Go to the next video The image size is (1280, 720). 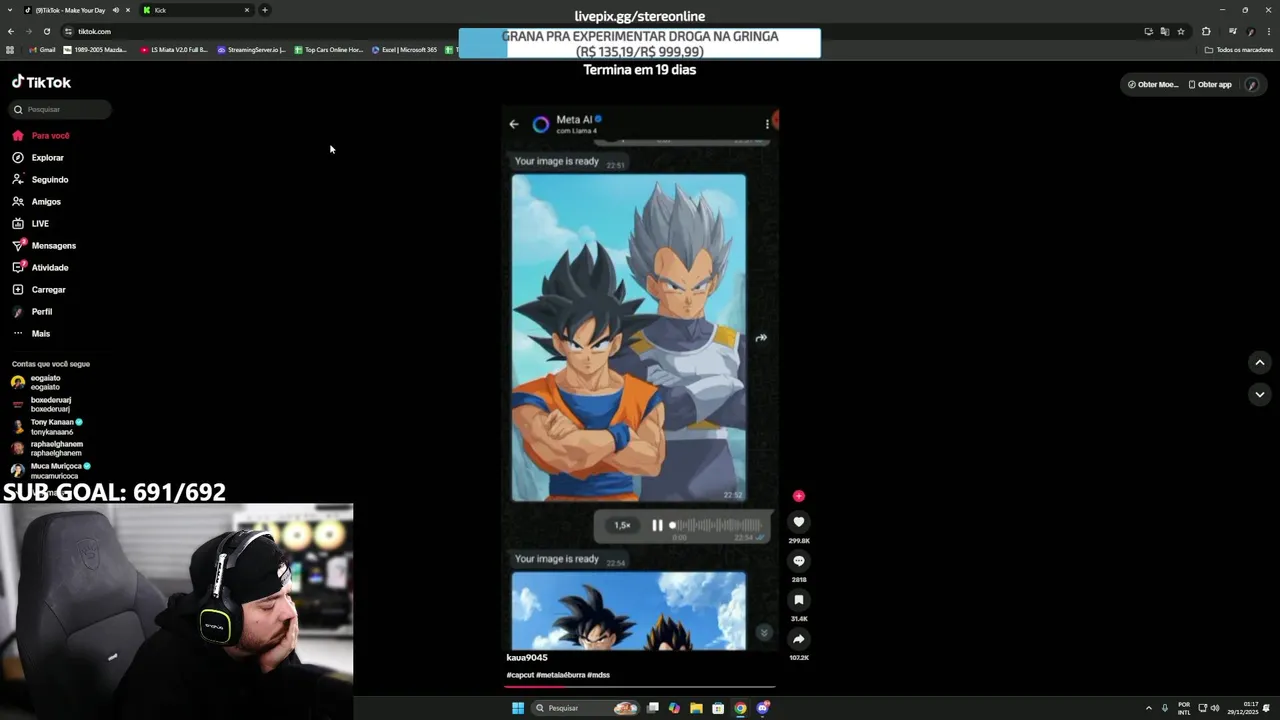pyautogui.click(x=1259, y=395)
